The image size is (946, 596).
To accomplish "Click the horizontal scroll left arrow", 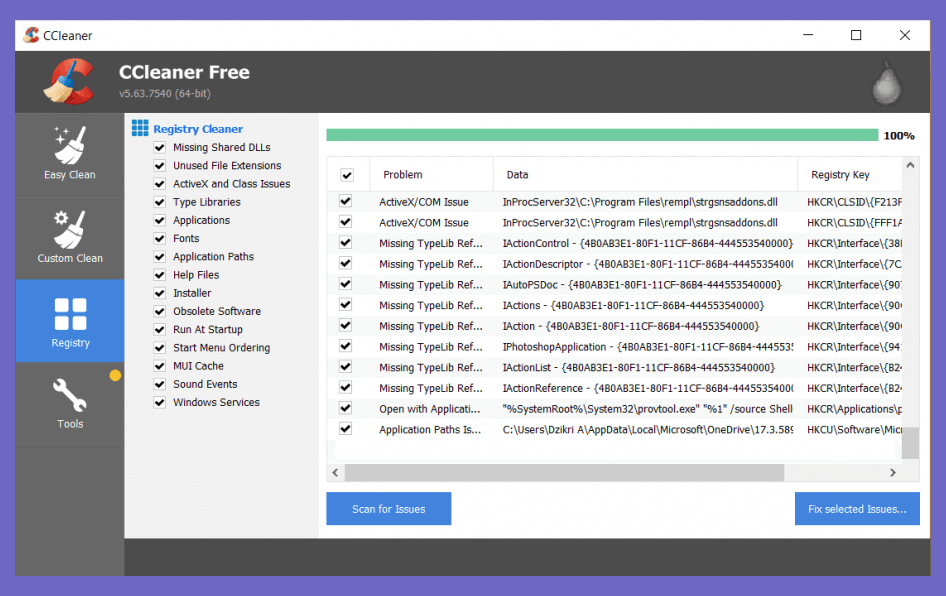I will point(335,472).
